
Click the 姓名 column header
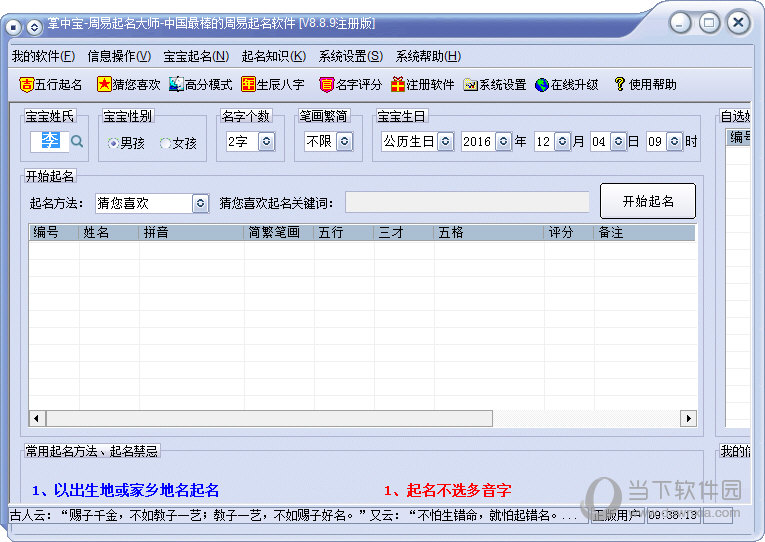click(x=109, y=233)
